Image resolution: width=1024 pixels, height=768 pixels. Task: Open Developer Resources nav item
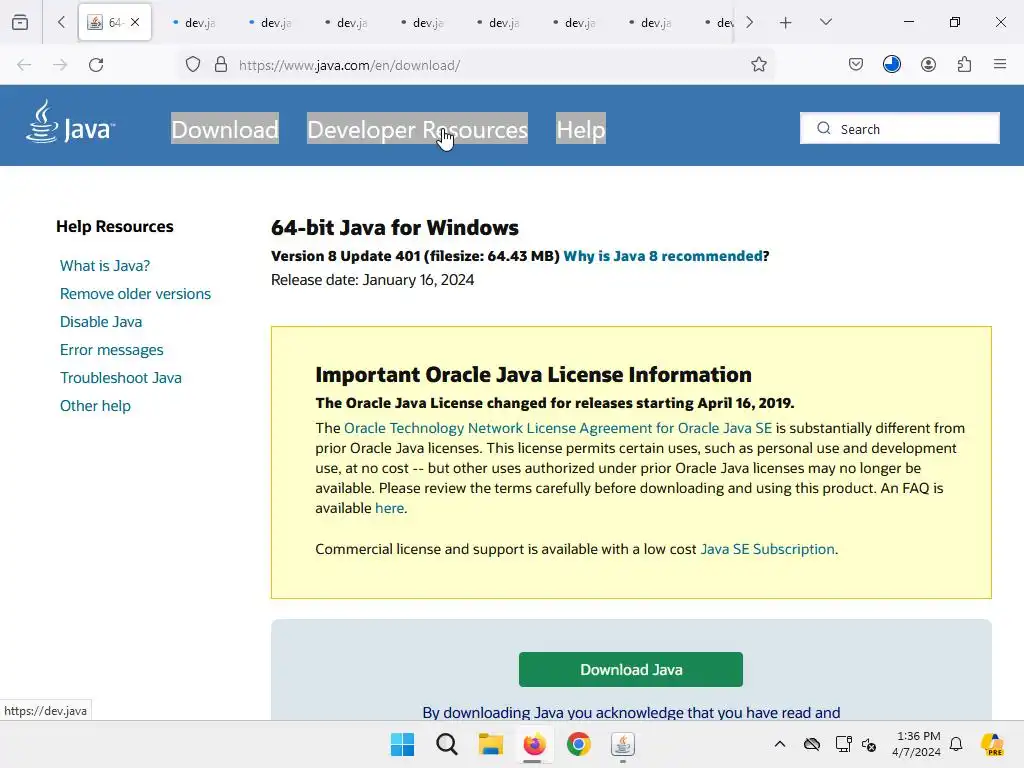pyautogui.click(x=417, y=129)
